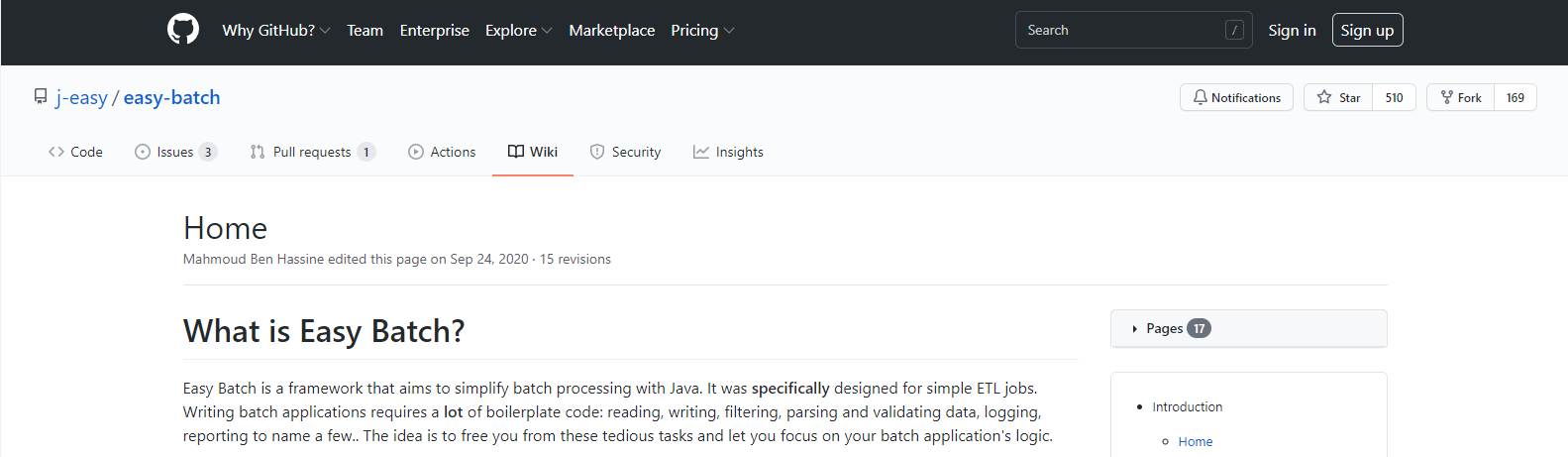
Task: Open the Explore dropdown menu
Action: 519,30
